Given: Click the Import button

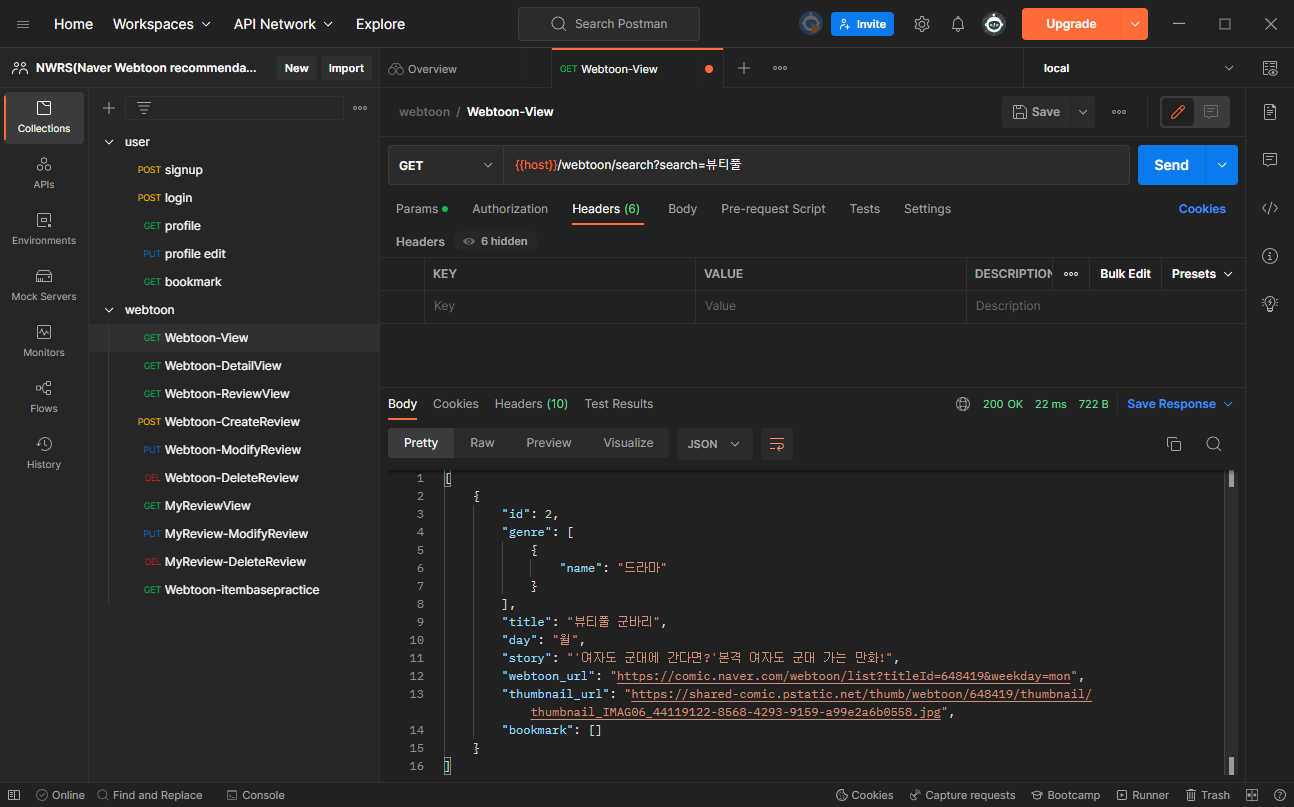Looking at the screenshot, I should pyautogui.click(x=346, y=68).
